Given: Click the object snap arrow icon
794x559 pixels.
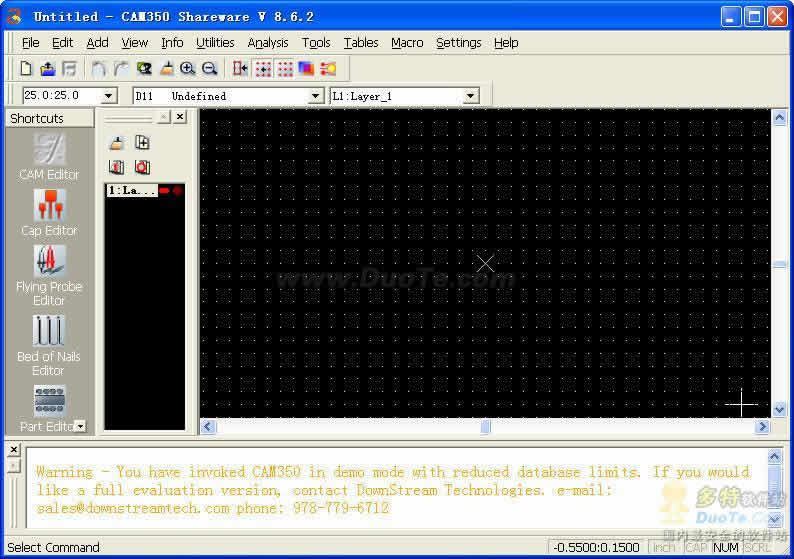Looking at the screenshot, I should point(240,68).
